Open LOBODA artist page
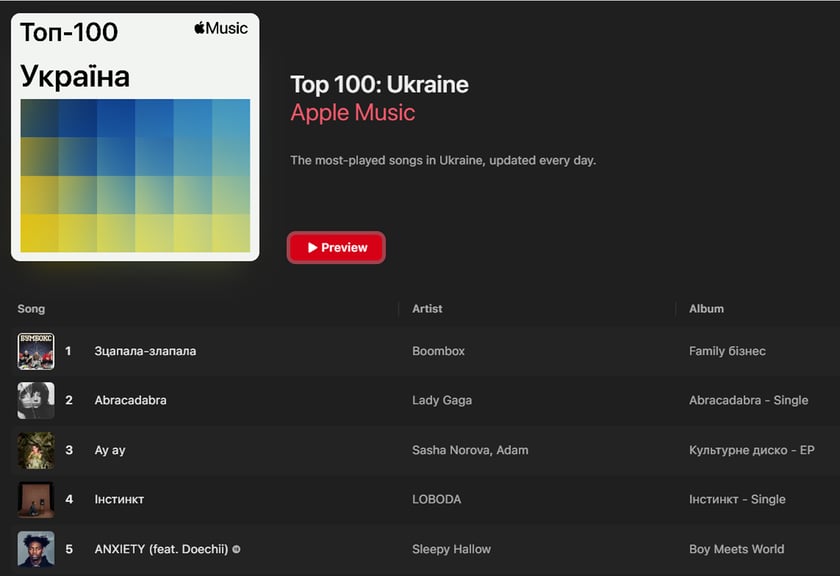 (x=436, y=499)
